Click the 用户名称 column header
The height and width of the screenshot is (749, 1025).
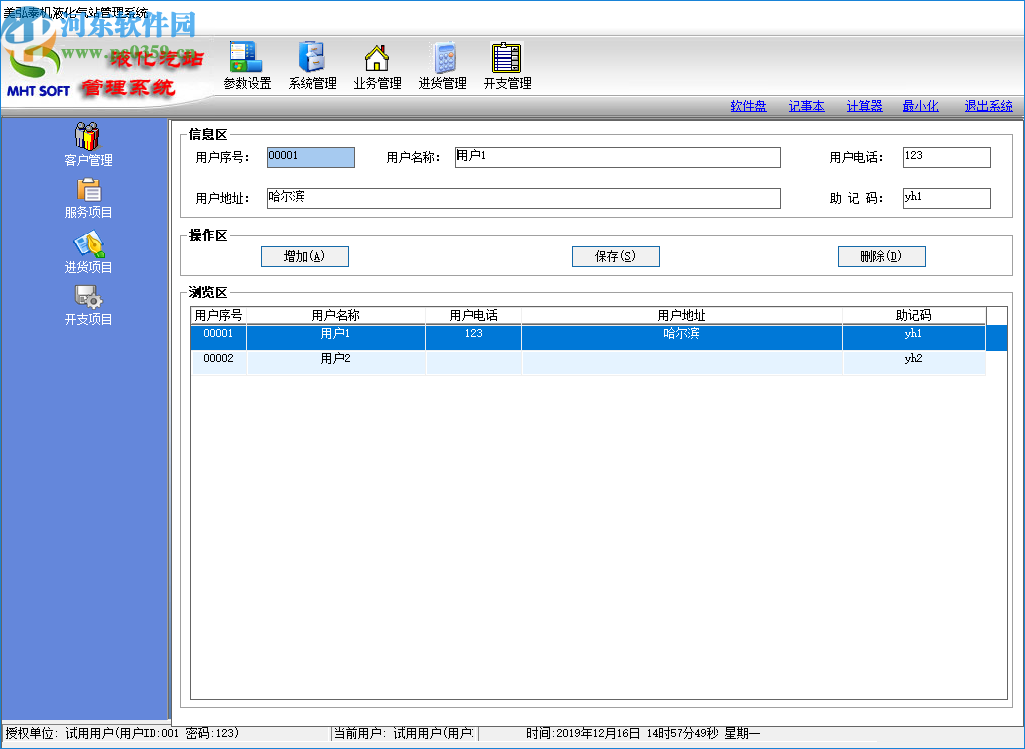click(x=336, y=315)
